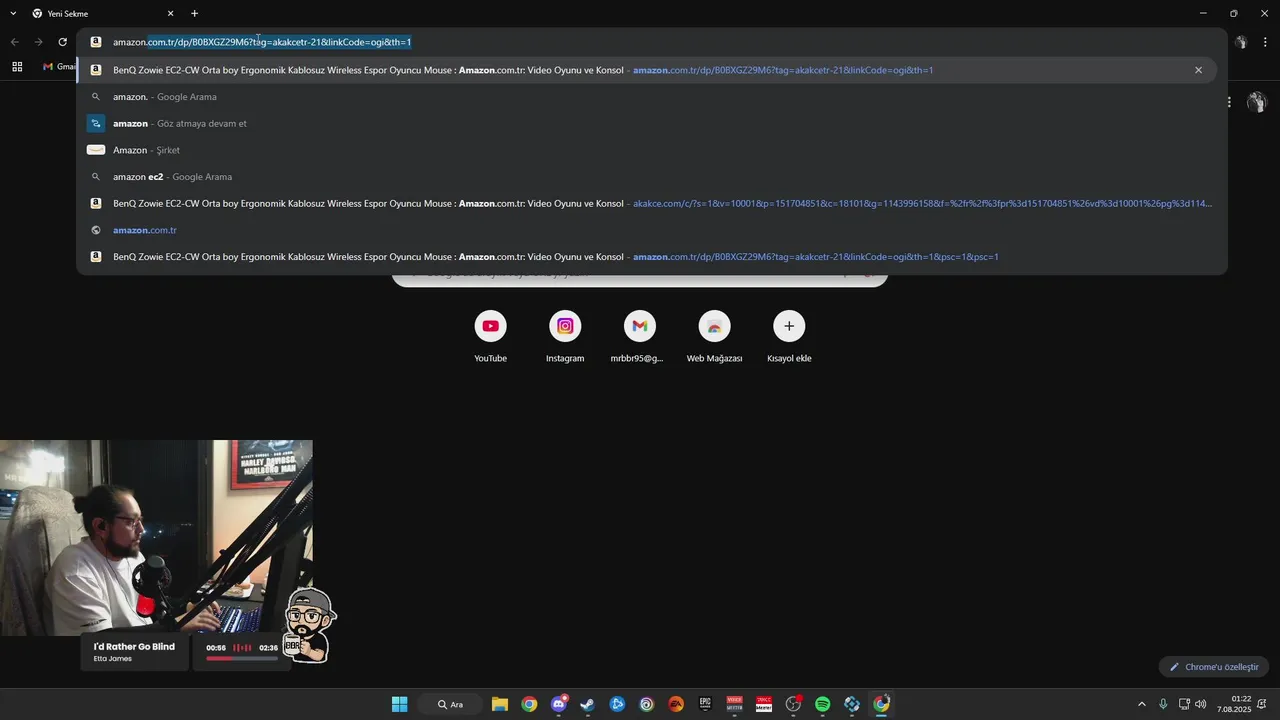Open Steam from the taskbar
This screenshot has height=720, width=1280.
tap(587, 704)
